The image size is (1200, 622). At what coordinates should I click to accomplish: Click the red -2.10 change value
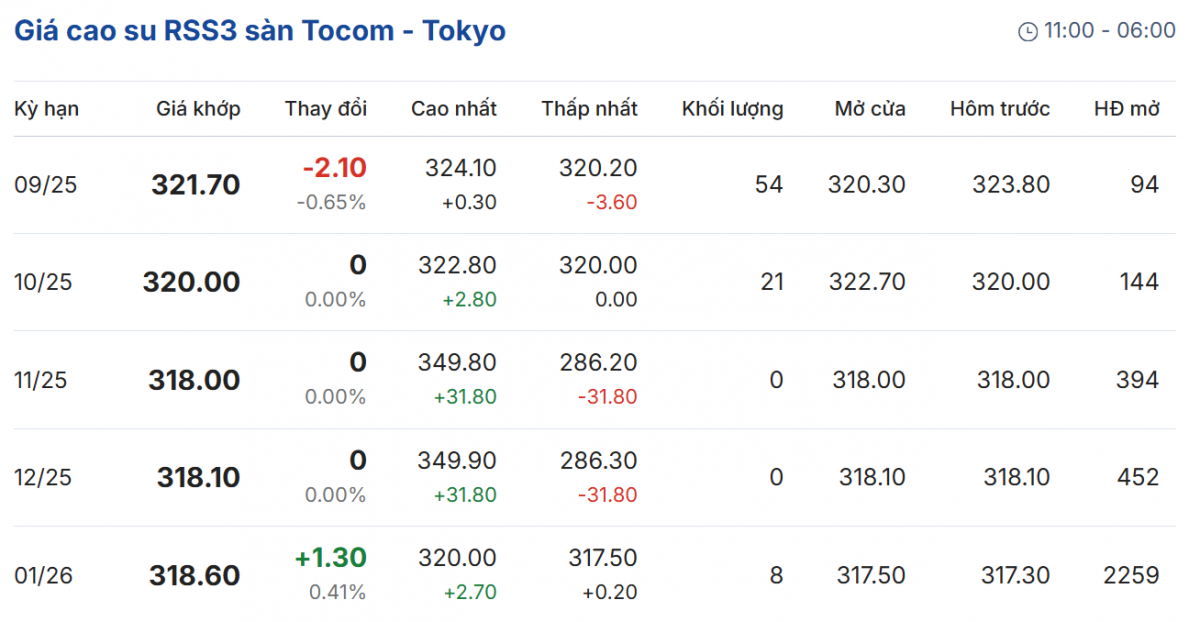[334, 167]
